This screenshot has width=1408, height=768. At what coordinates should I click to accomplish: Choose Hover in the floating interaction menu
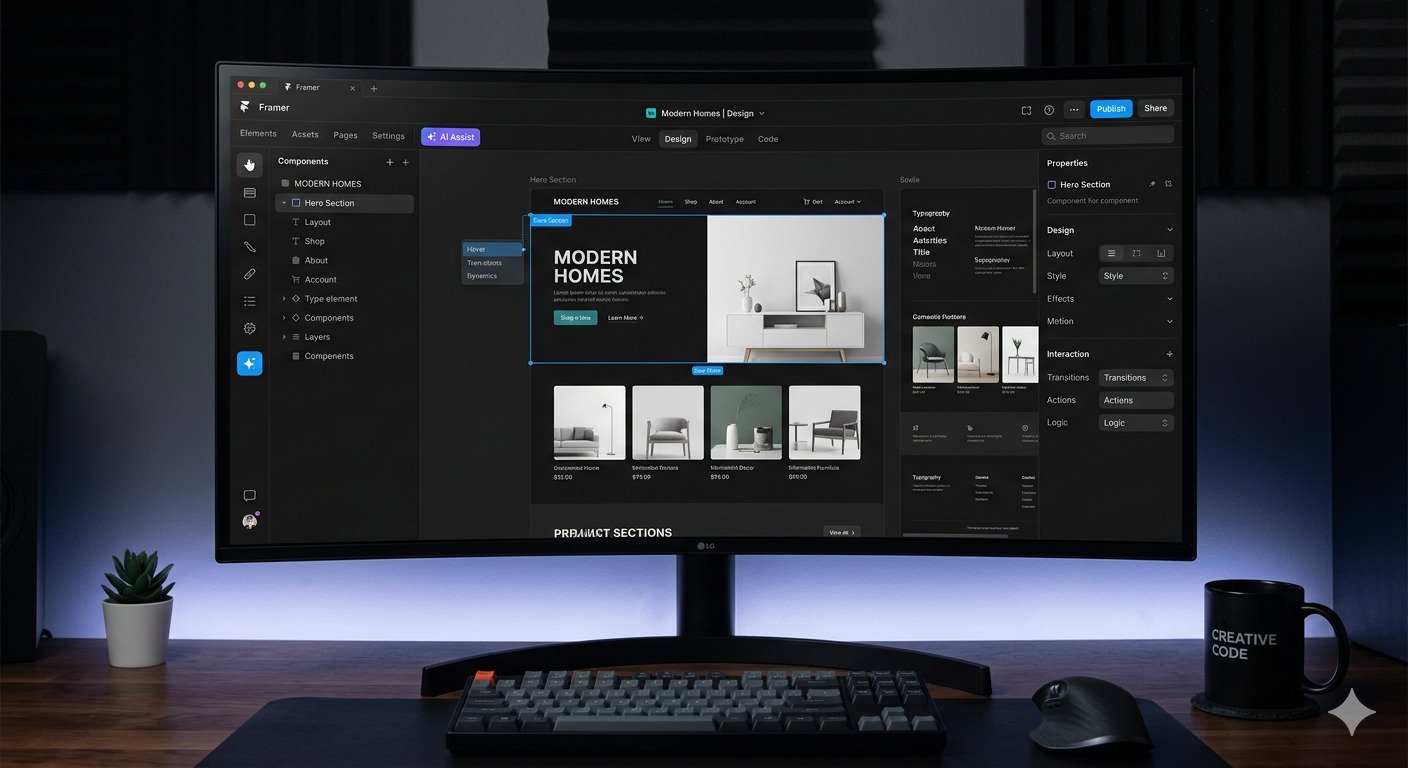(493, 249)
